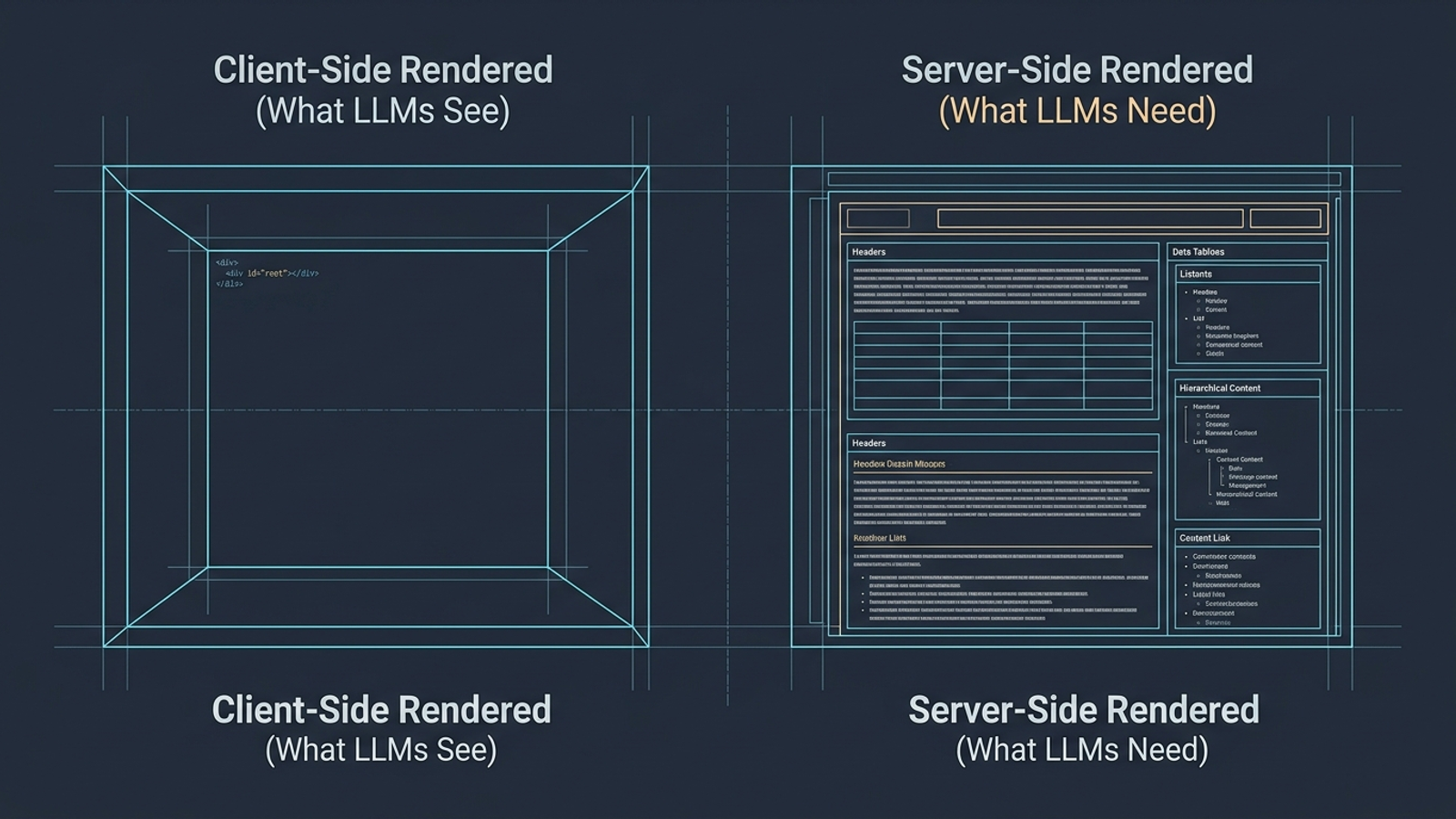The width and height of the screenshot is (1456, 819).
Task: Click the 'Server-Side Rendered' caption below the page mockup
Action: pos(1084,710)
